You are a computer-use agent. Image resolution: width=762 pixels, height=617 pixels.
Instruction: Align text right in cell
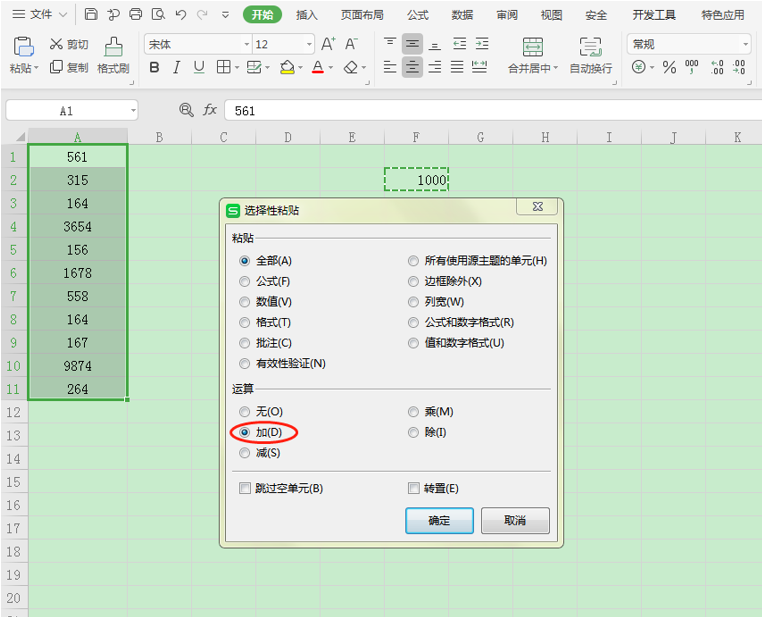pyautogui.click(x=435, y=67)
